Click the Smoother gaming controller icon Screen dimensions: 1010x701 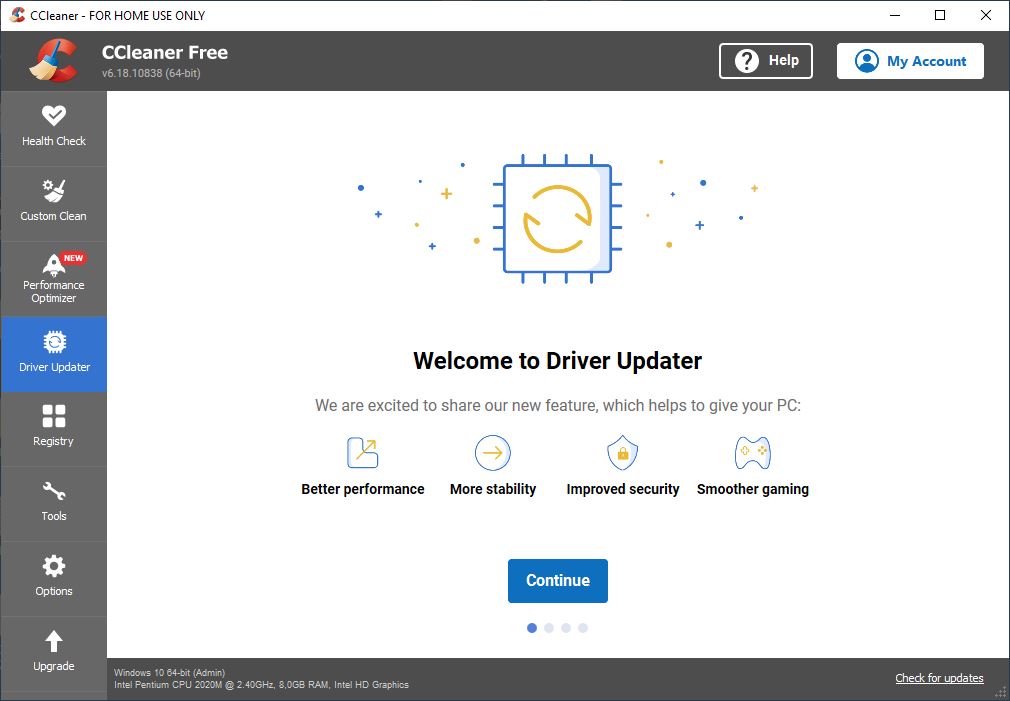[752, 453]
